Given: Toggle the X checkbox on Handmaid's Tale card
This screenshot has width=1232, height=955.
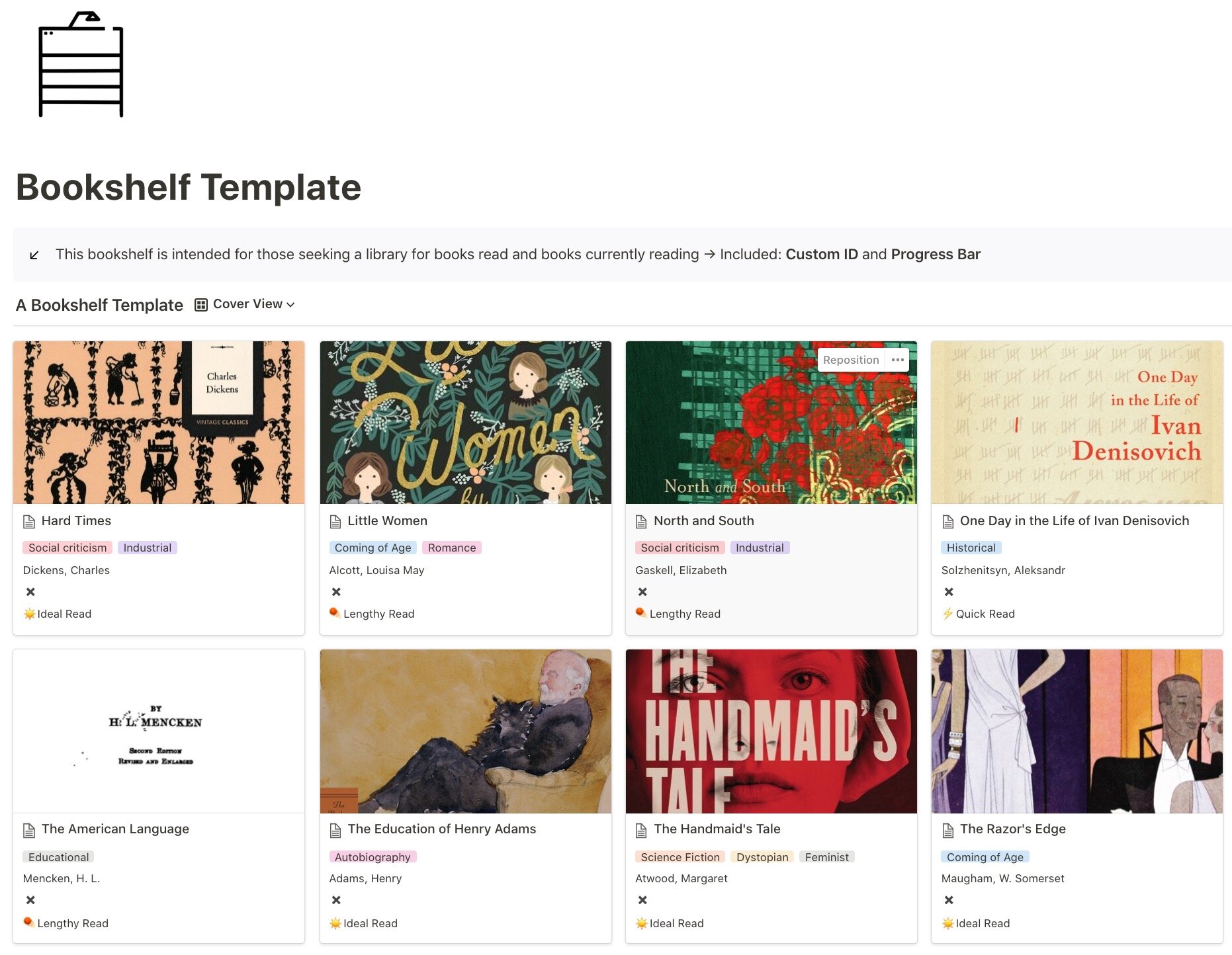Looking at the screenshot, I should click(x=642, y=900).
